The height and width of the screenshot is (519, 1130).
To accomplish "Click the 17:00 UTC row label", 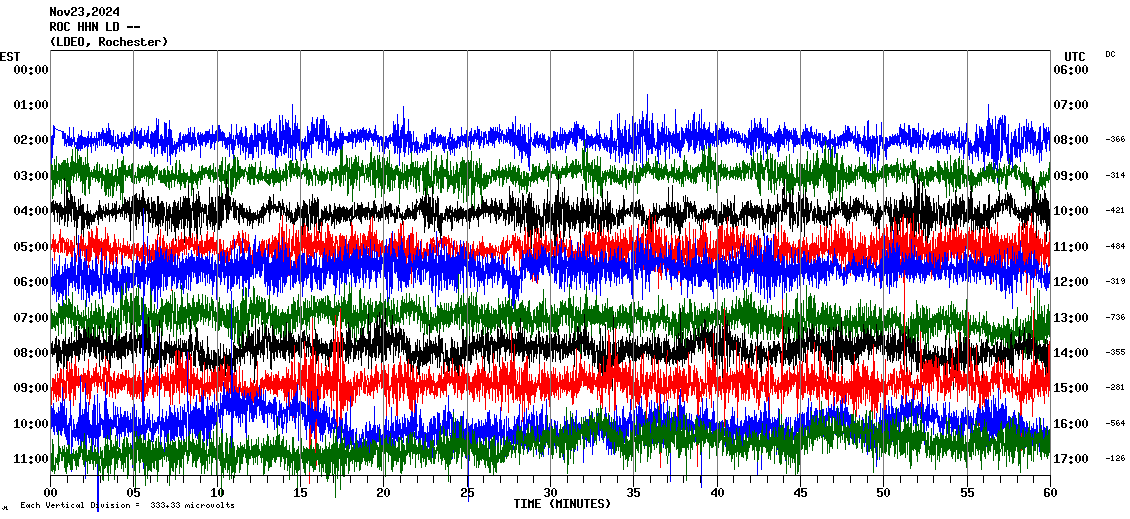I will pyautogui.click(x=1070, y=460).
